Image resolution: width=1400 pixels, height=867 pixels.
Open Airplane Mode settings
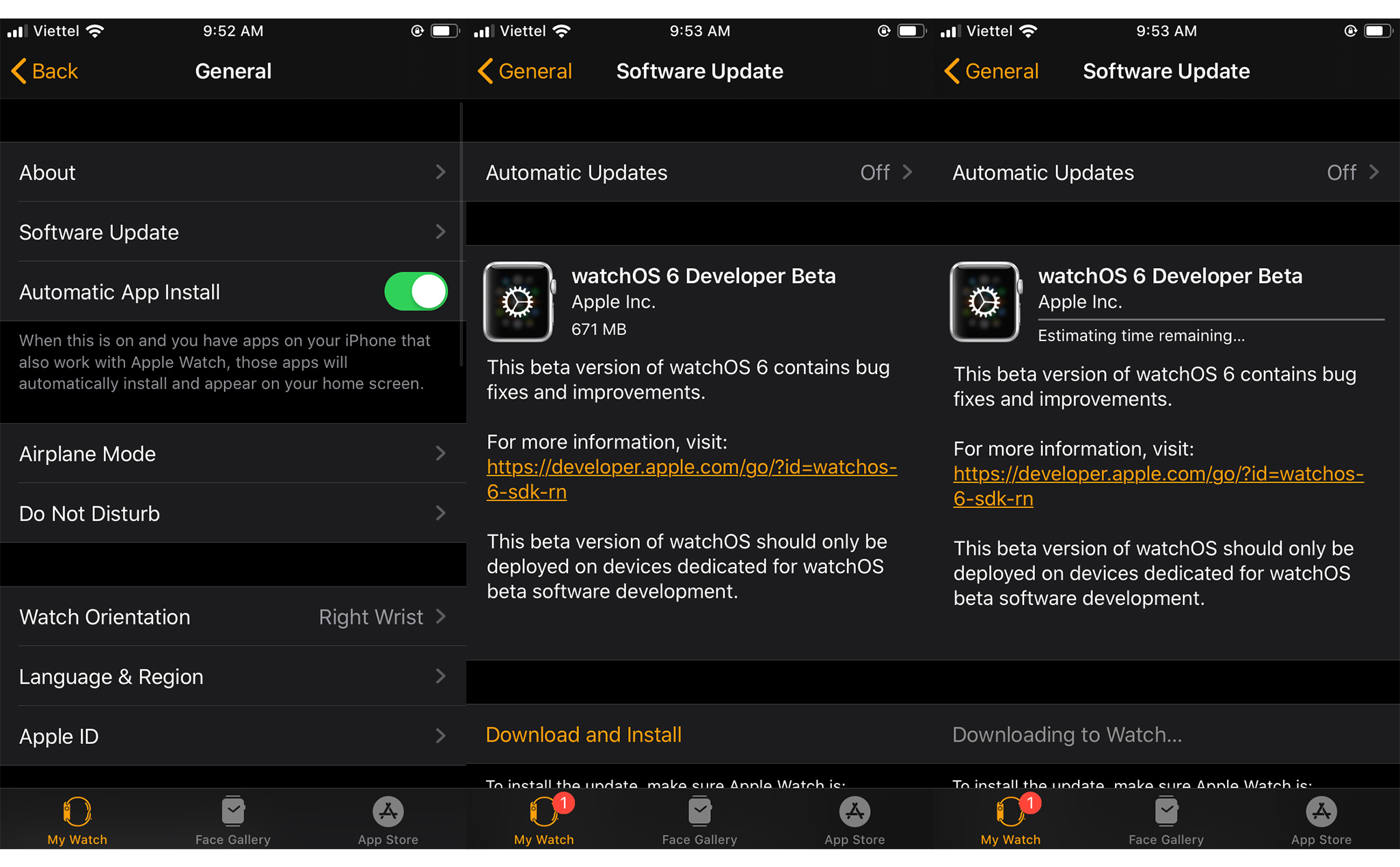pos(233,454)
